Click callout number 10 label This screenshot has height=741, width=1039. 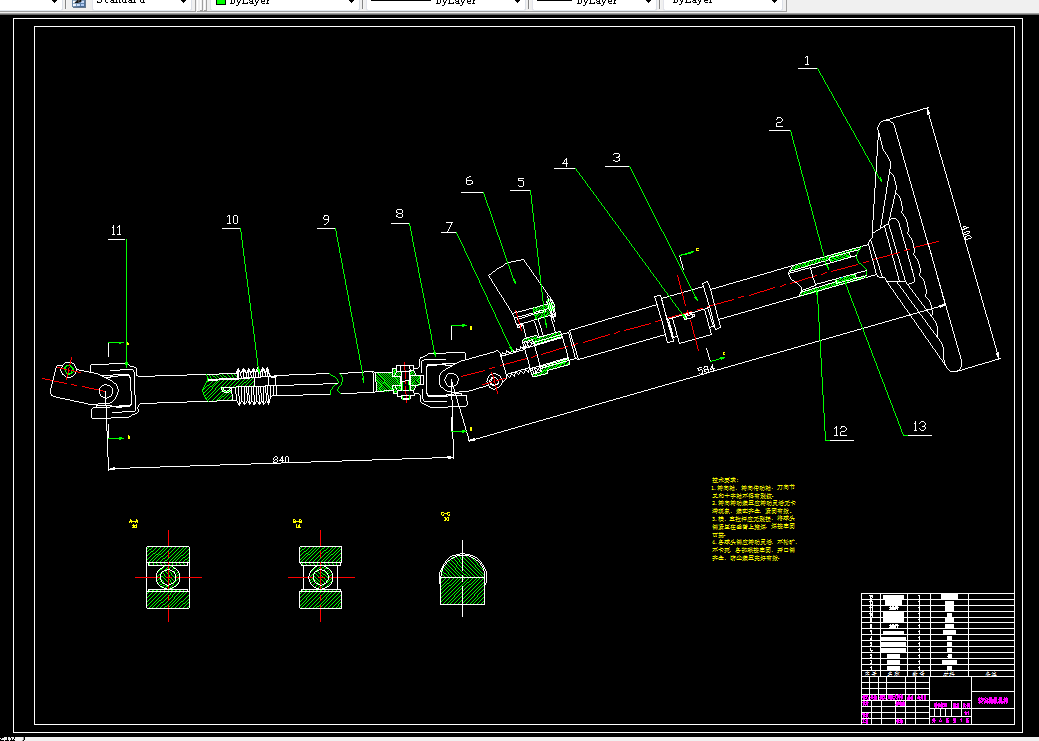(x=232, y=220)
